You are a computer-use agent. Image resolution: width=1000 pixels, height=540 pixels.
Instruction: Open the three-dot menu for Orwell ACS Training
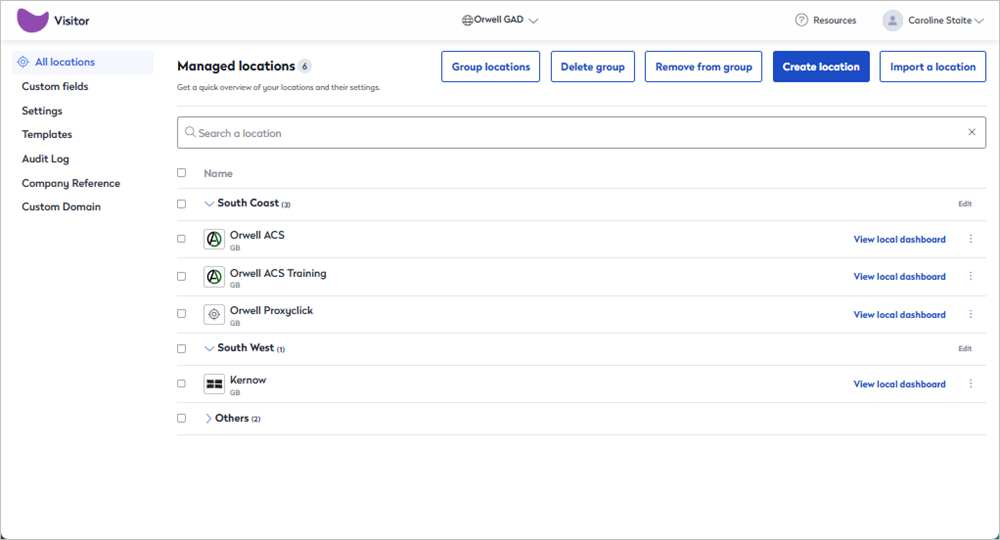pyautogui.click(x=971, y=276)
